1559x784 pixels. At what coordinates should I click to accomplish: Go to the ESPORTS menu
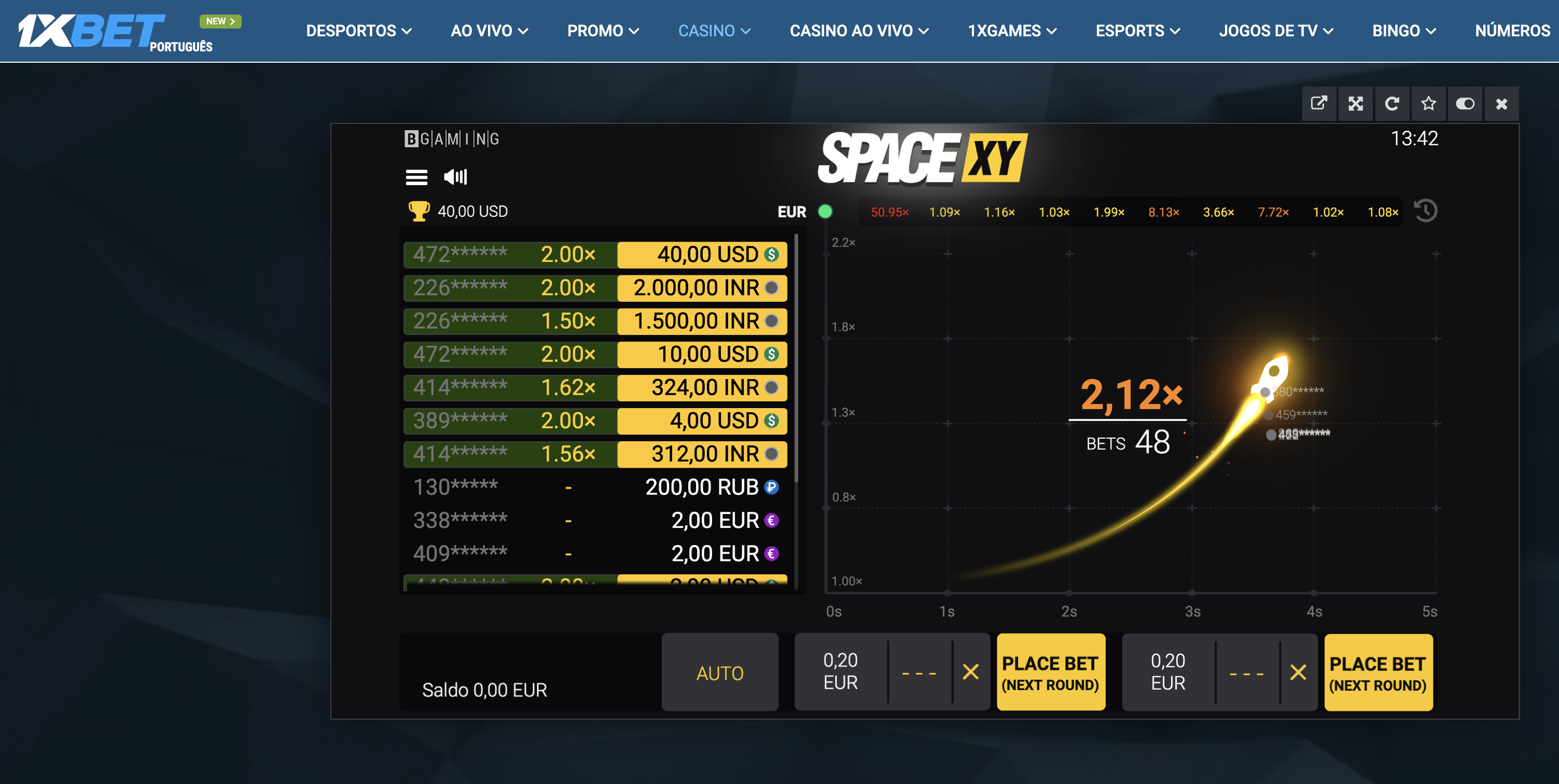point(1137,31)
